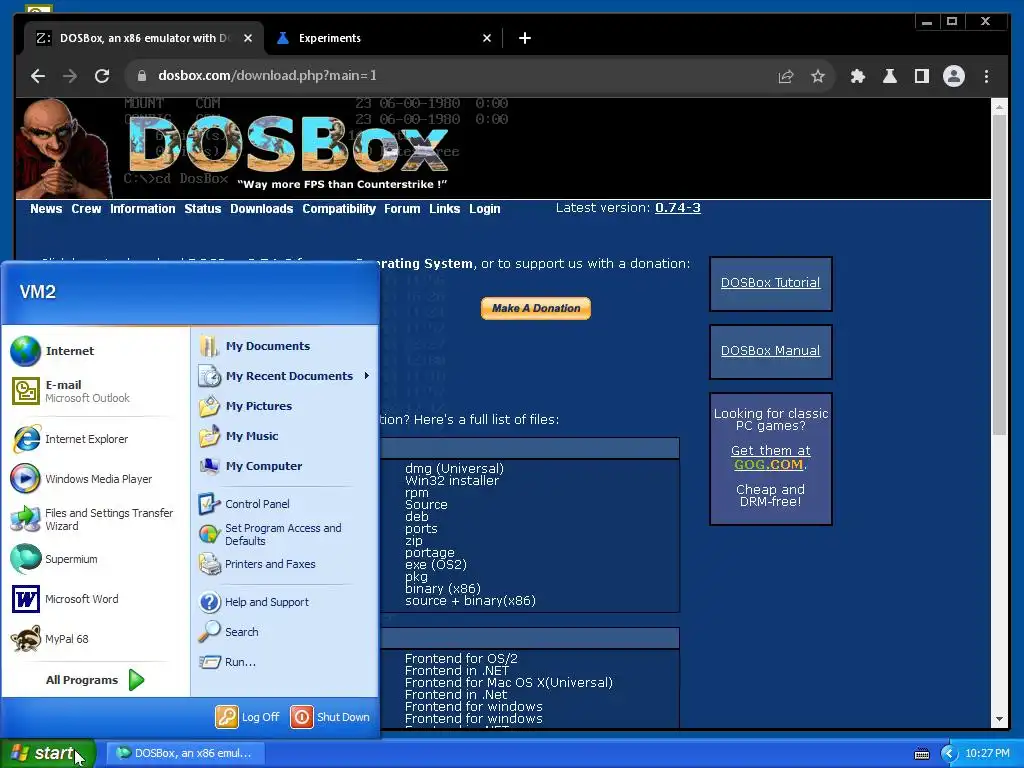Image resolution: width=1024 pixels, height=768 pixels.
Task: Open the Links page
Action: point(444,209)
